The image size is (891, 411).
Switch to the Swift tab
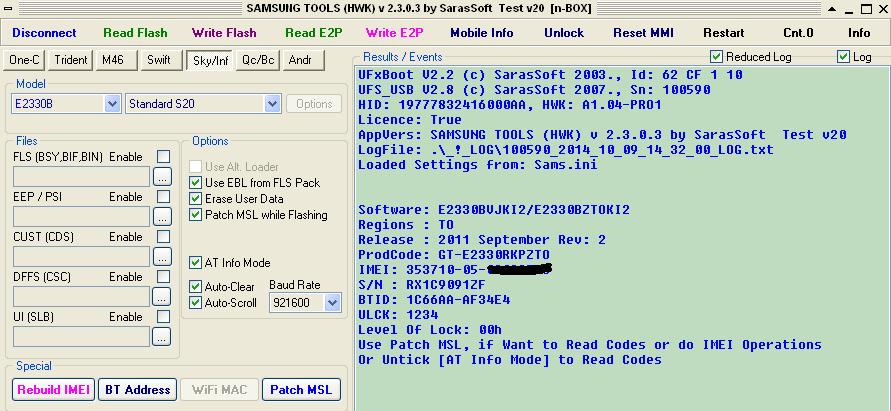[159, 60]
